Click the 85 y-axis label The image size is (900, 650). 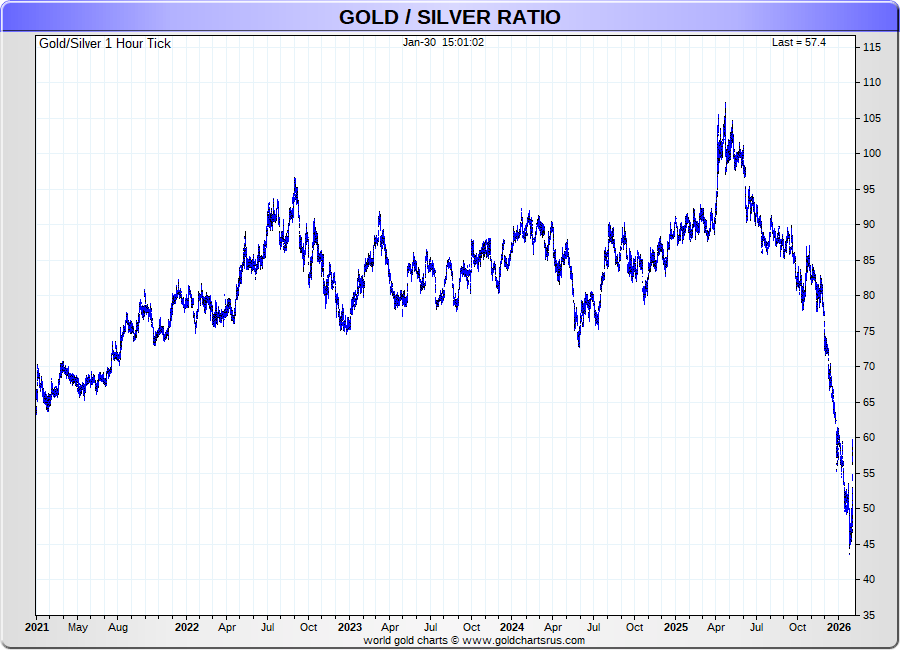[869, 260]
